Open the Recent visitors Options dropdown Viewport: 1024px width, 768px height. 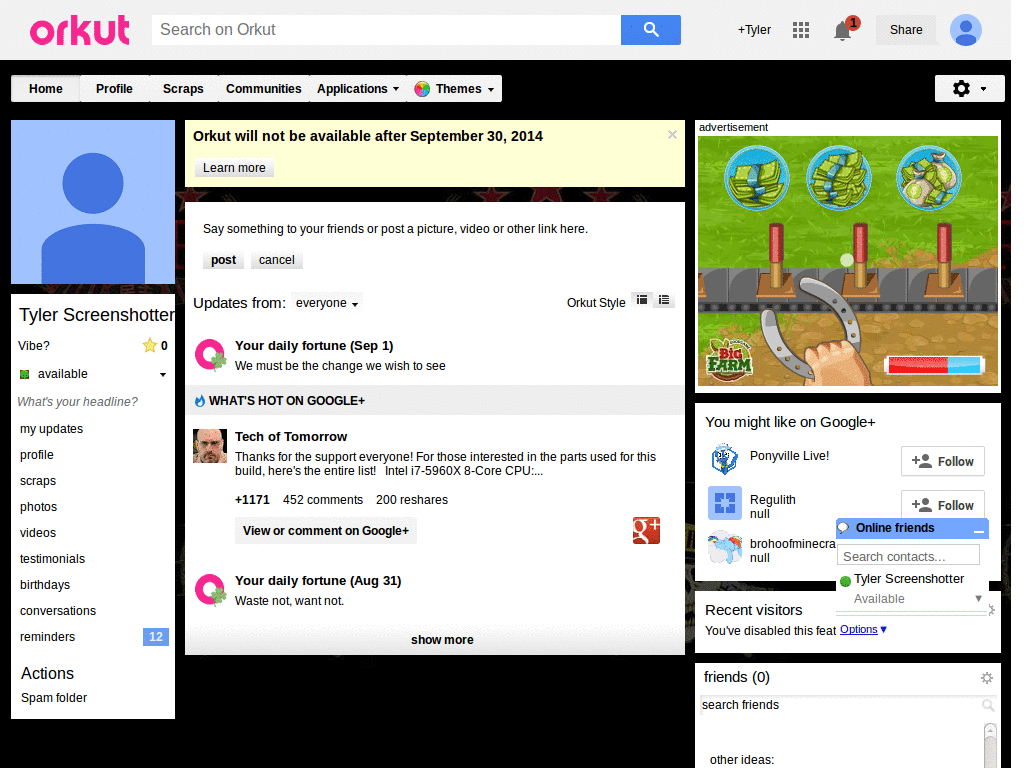coord(863,630)
